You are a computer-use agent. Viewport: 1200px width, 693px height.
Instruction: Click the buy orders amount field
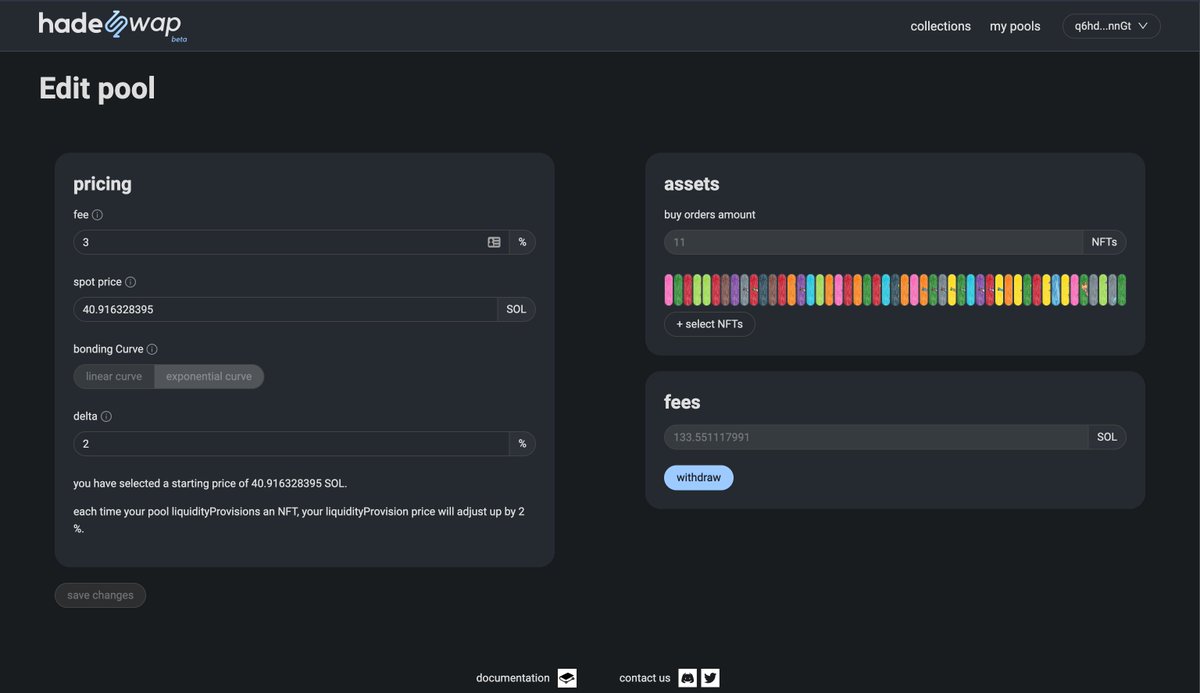[873, 242]
